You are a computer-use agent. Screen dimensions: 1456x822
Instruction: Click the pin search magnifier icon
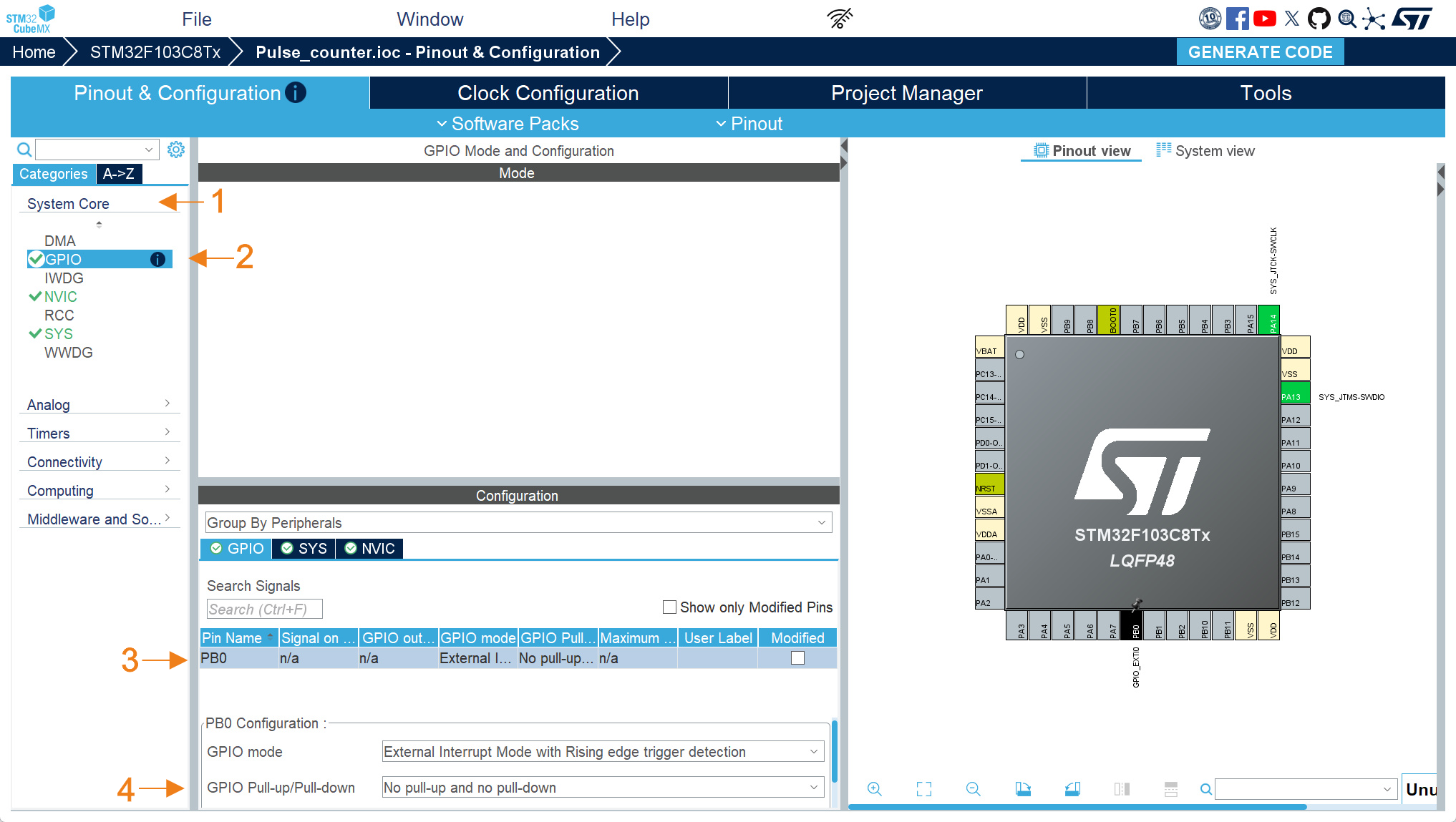[1205, 789]
